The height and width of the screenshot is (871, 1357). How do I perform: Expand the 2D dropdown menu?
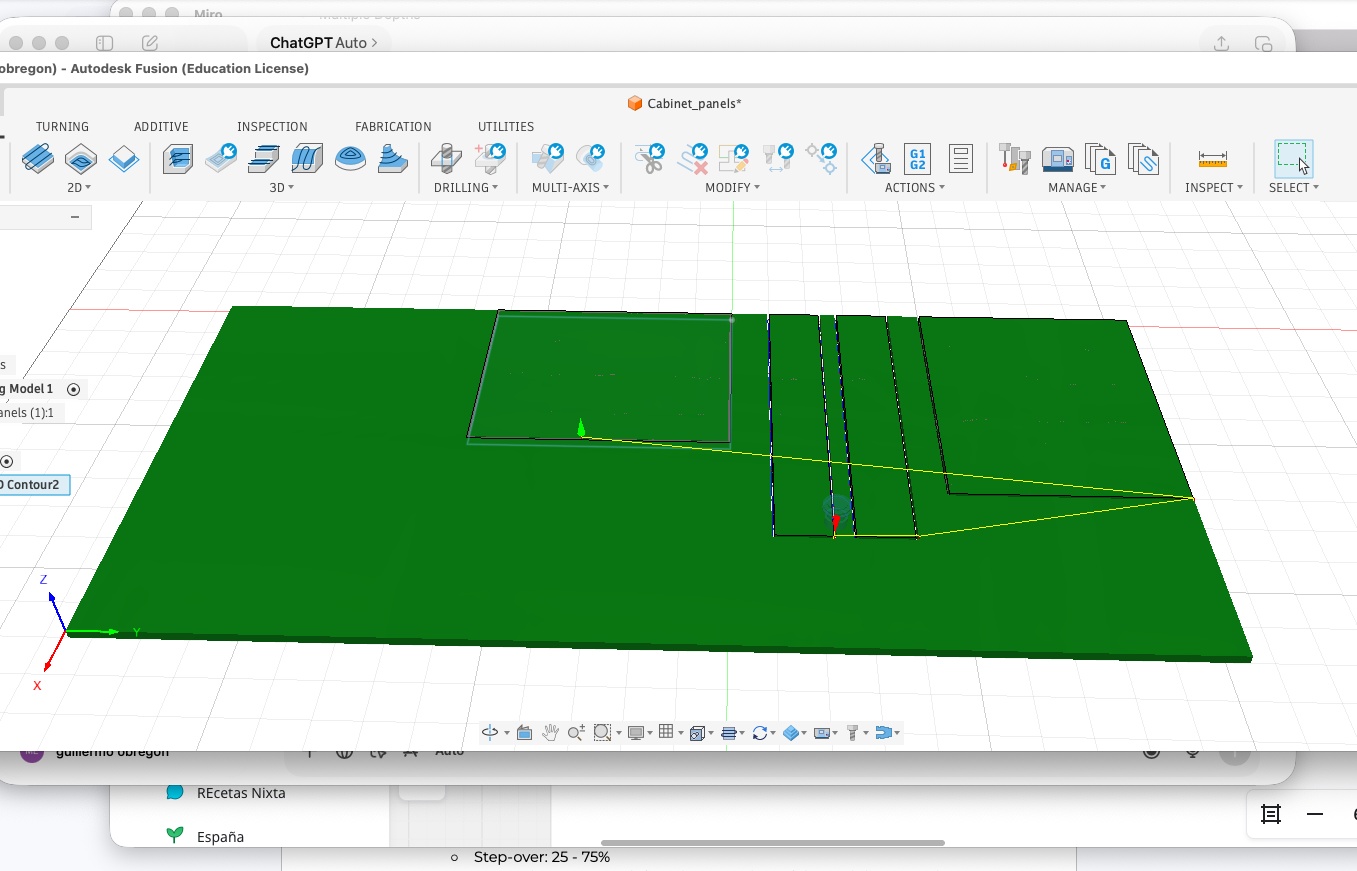79,187
